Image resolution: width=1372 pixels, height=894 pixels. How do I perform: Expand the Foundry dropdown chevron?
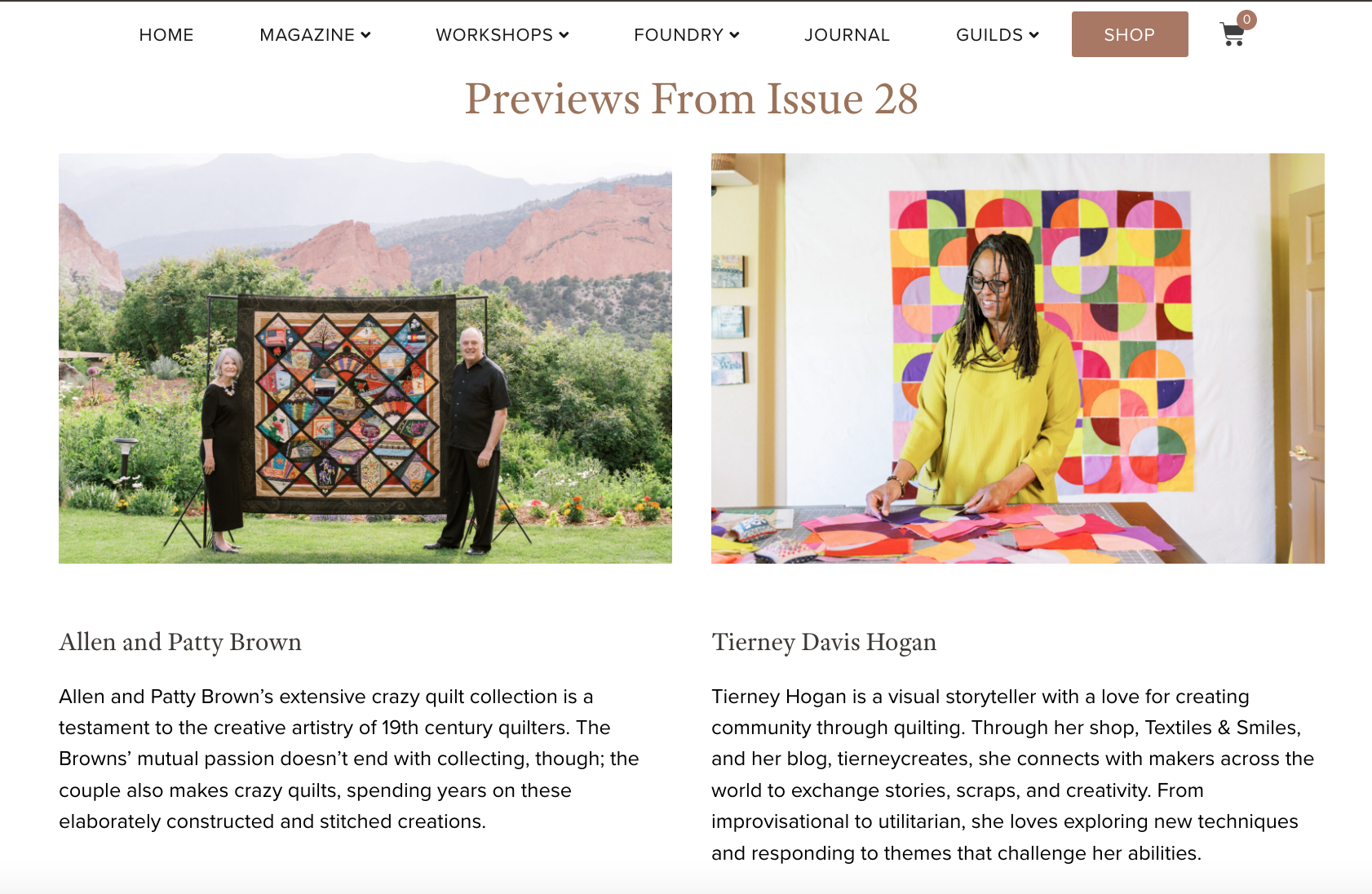tap(734, 35)
